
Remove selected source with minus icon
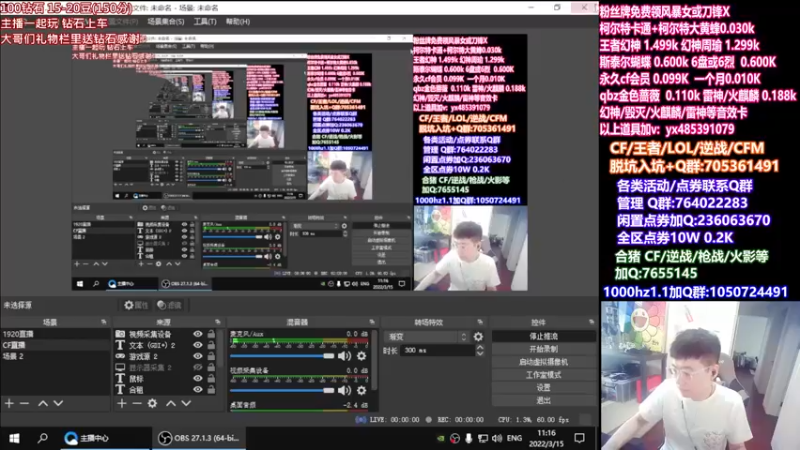[137, 404]
